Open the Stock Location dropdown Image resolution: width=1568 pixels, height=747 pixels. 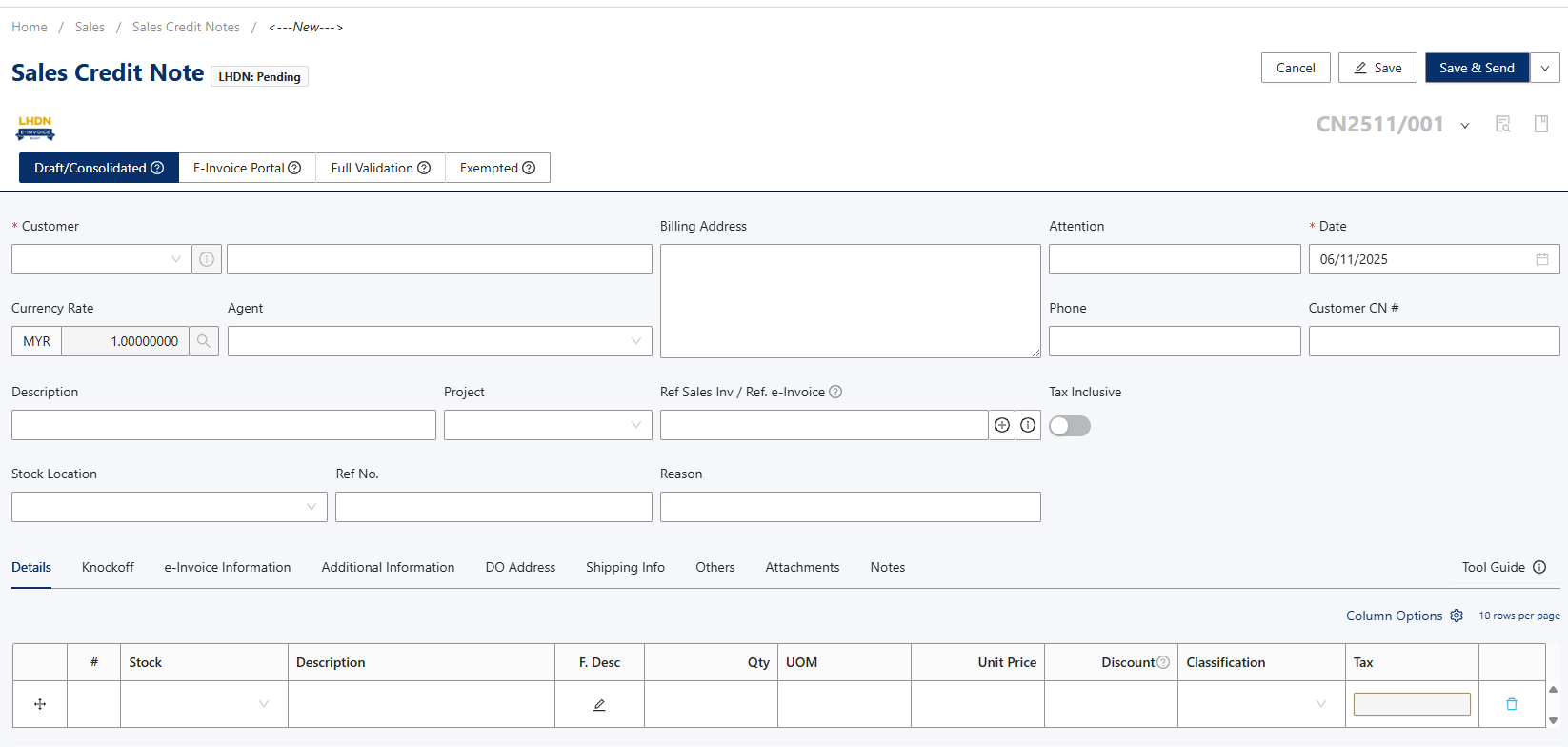coord(169,507)
